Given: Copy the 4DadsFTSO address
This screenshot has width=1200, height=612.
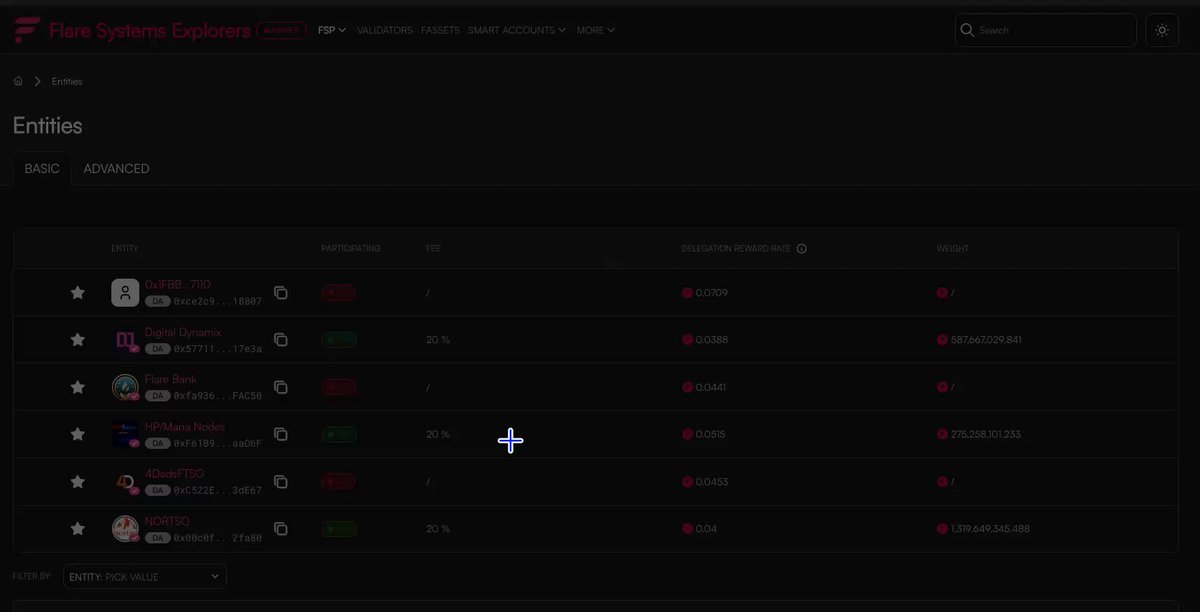Looking at the screenshot, I should click(281, 481).
